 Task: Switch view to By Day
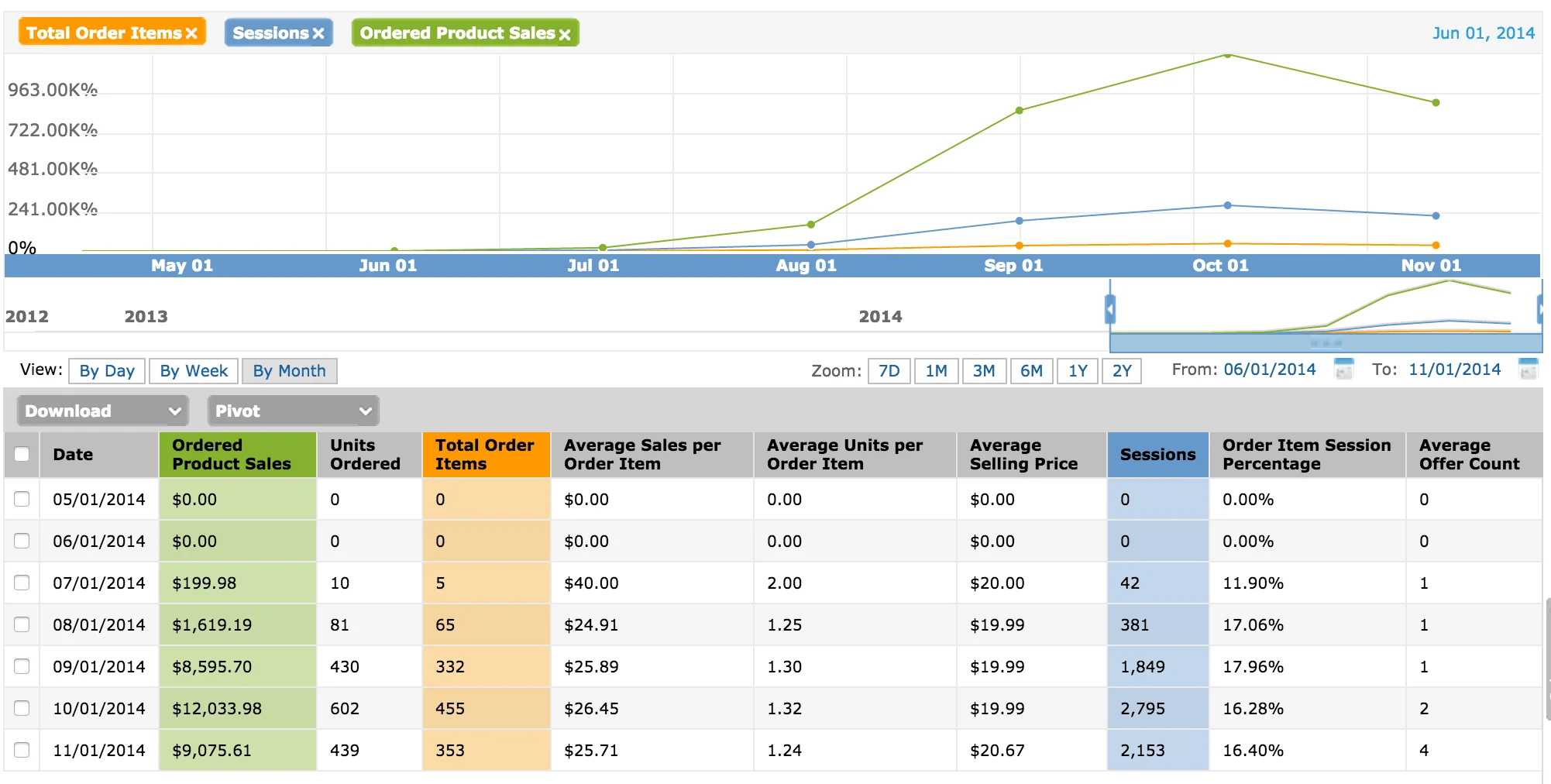[x=107, y=371]
